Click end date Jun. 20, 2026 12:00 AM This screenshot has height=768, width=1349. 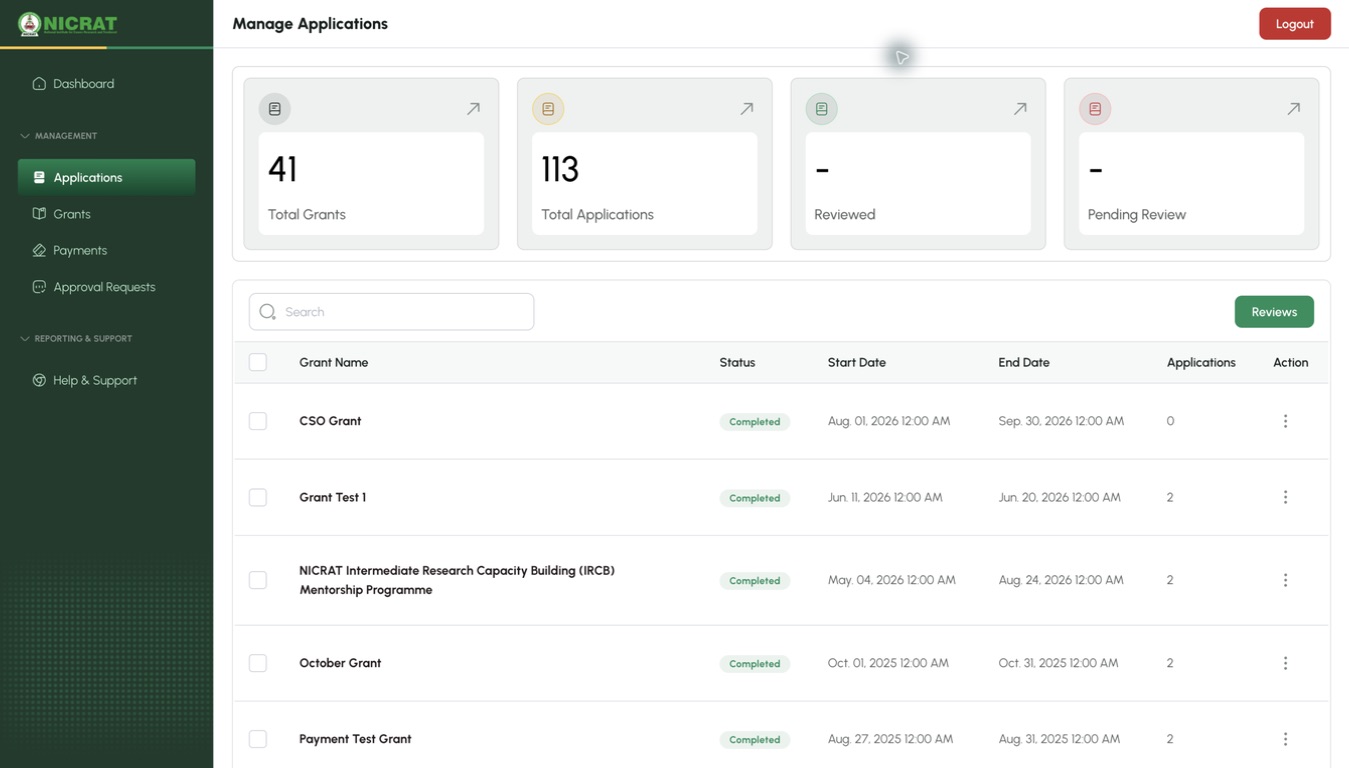click(x=1059, y=497)
